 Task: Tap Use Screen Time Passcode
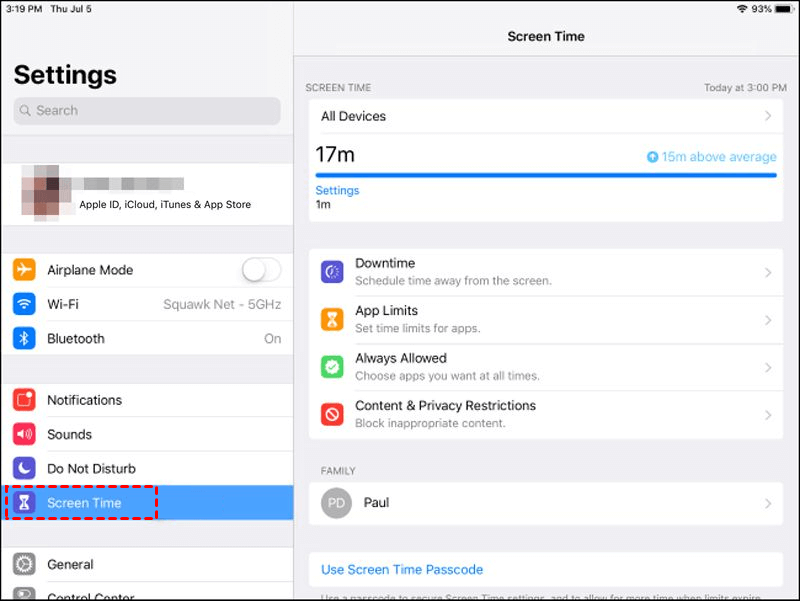click(402, 569)
